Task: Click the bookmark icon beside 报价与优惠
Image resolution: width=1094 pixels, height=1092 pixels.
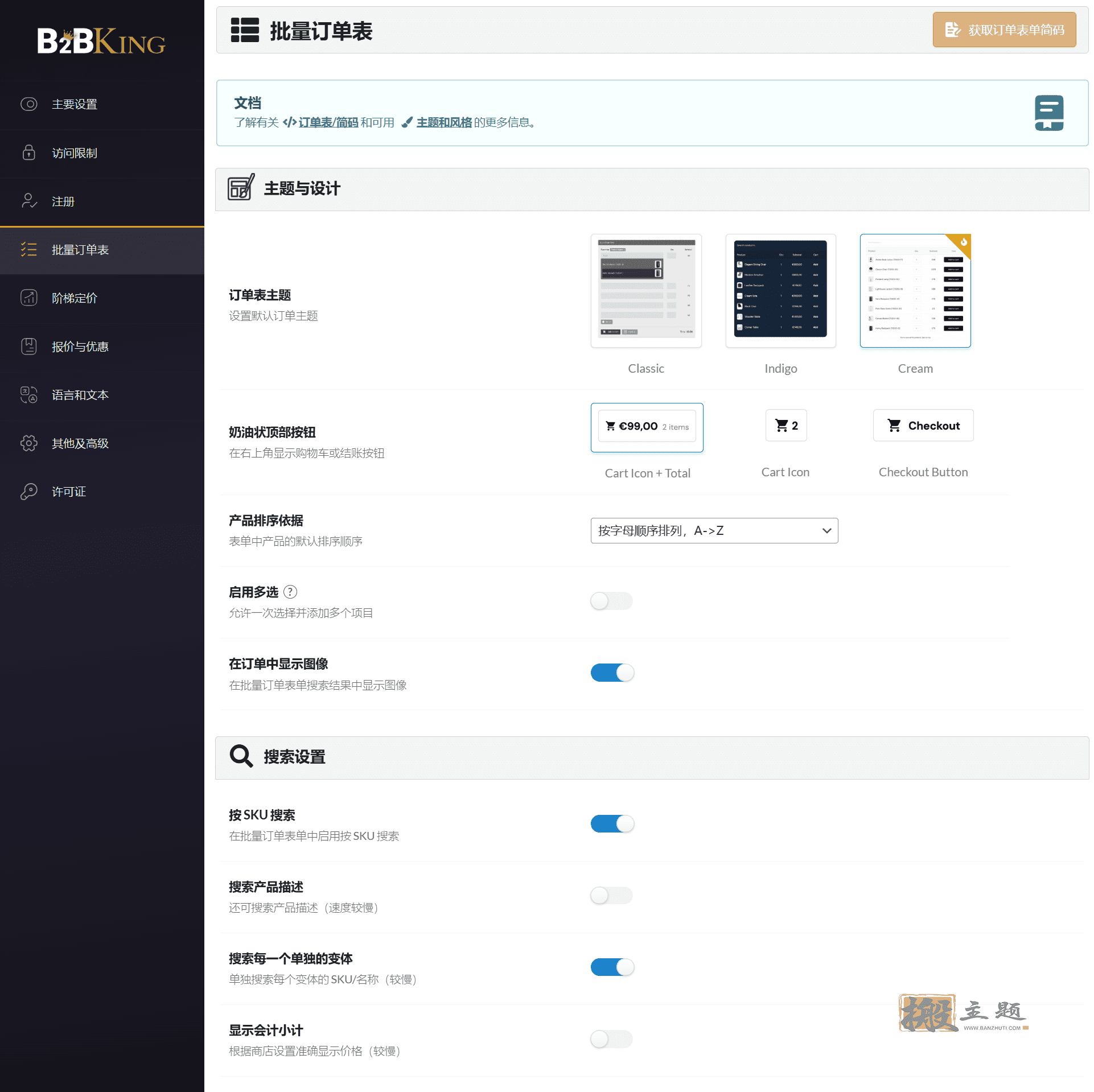Action: (x=29, y=346)
